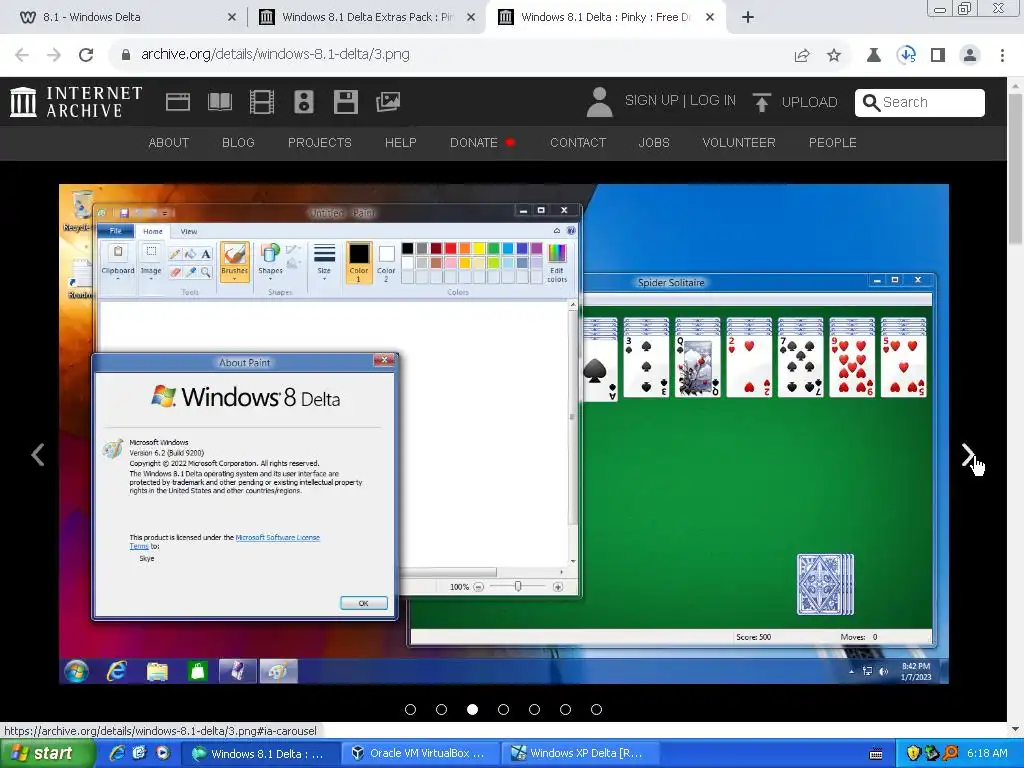
Task: Open the JOBS nav item
Action: [654, 142]
